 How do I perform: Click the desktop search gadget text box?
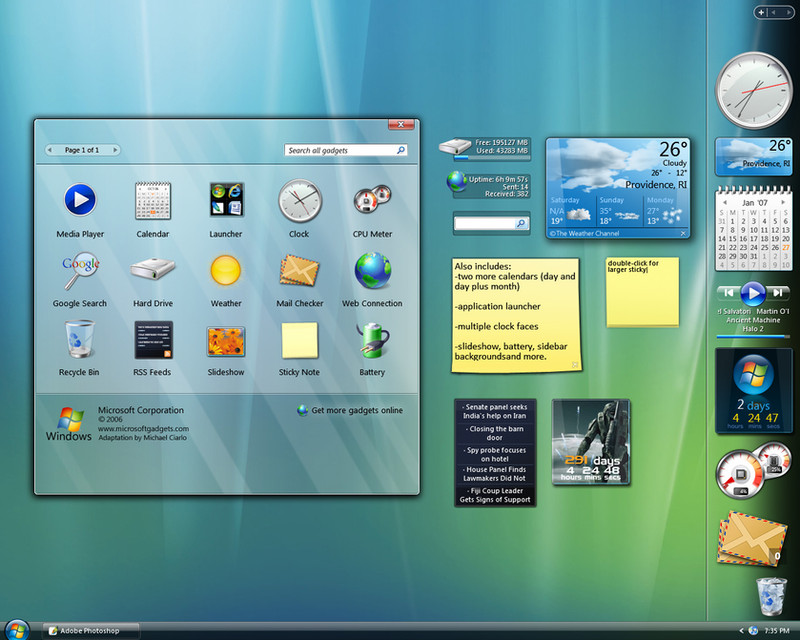tap(485, 224)
